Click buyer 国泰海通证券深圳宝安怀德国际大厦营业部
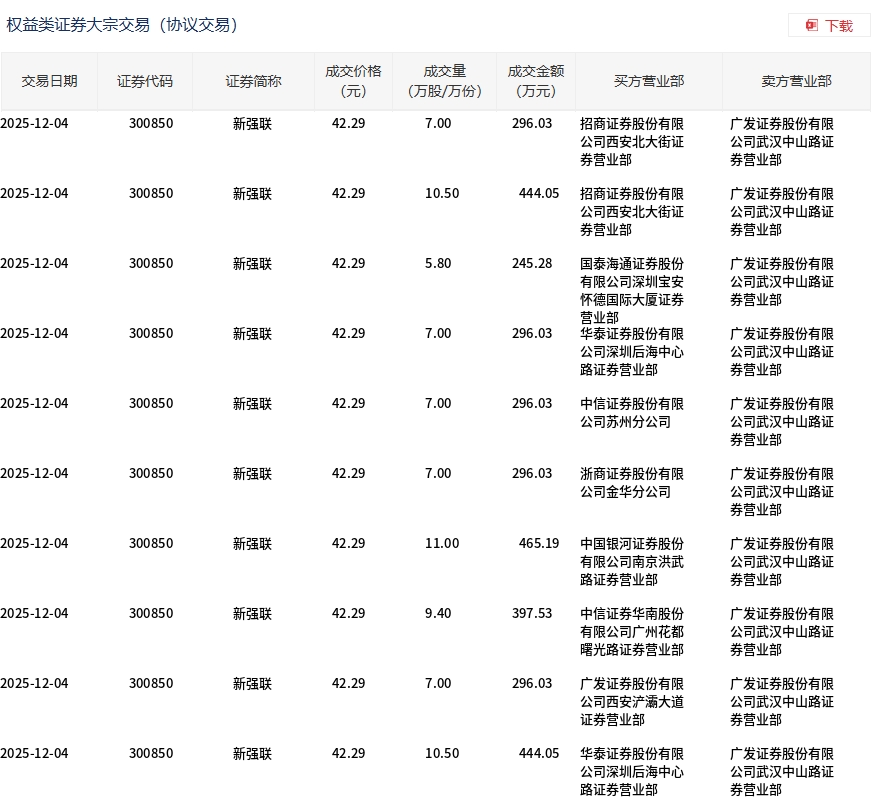 click(632, 290)
